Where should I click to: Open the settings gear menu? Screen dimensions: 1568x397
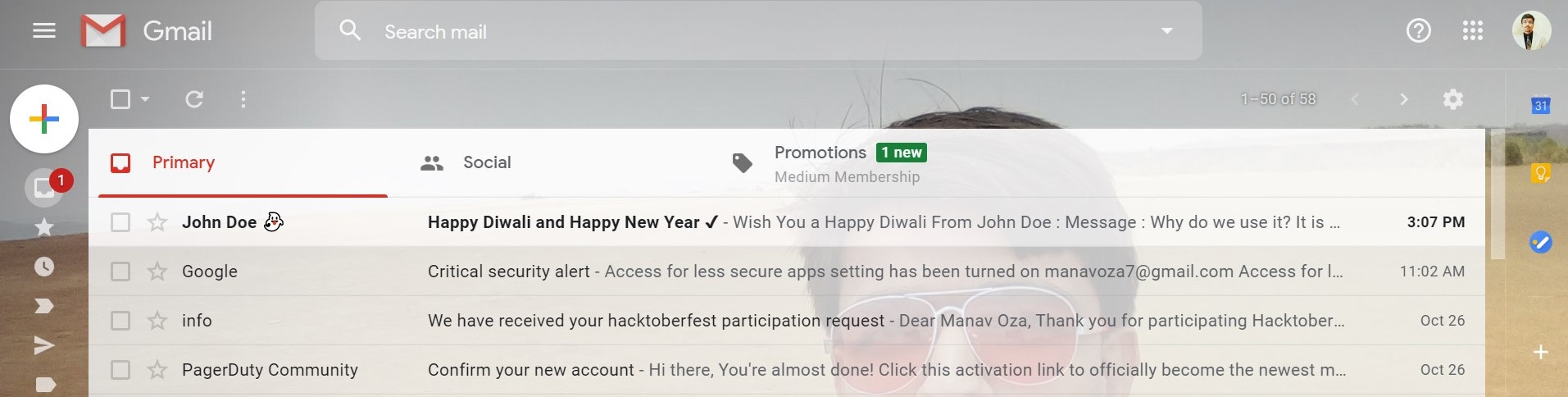[x=1452, y=99]
